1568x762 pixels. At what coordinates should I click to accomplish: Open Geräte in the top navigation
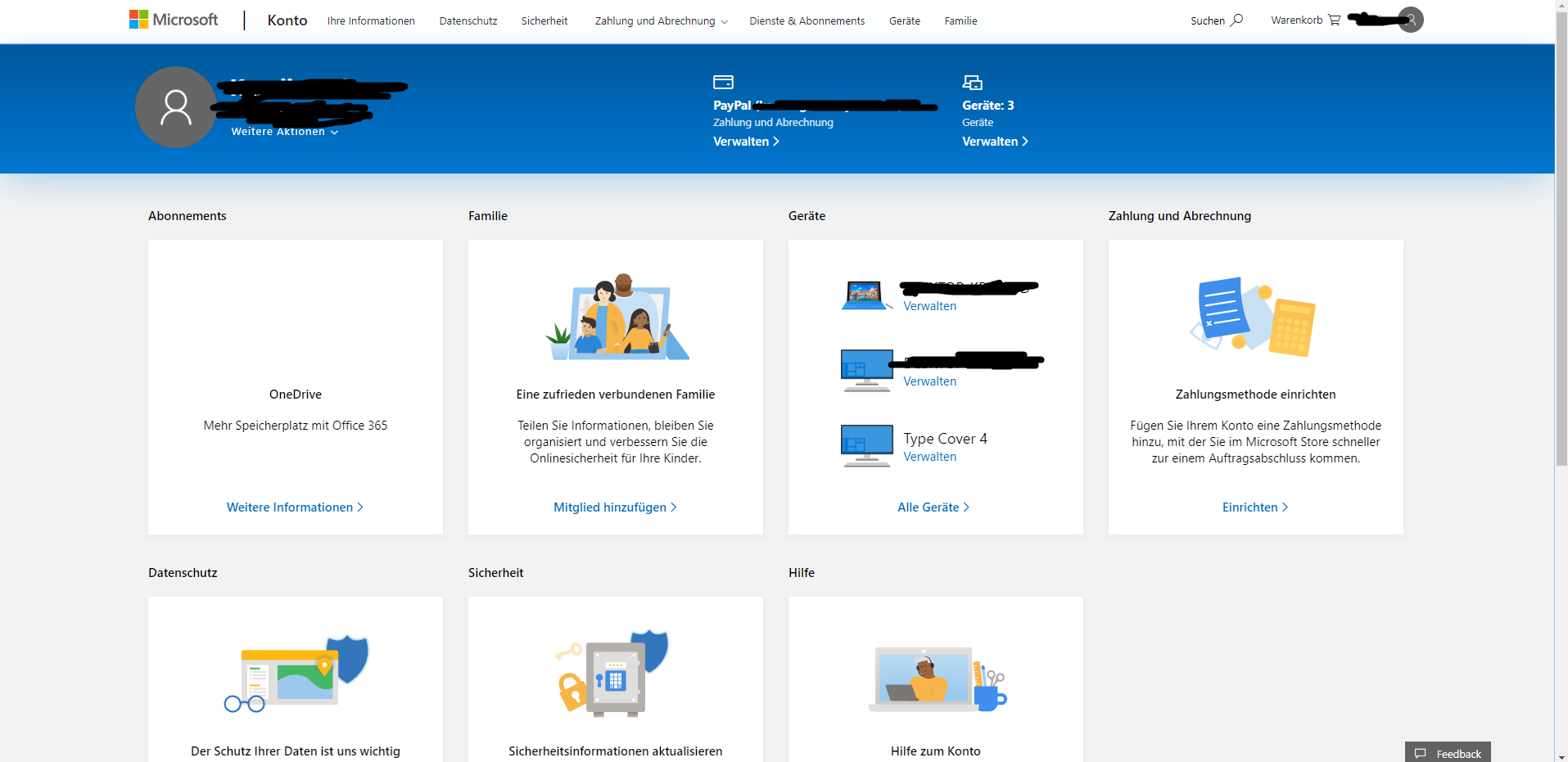tap(905, 21)
